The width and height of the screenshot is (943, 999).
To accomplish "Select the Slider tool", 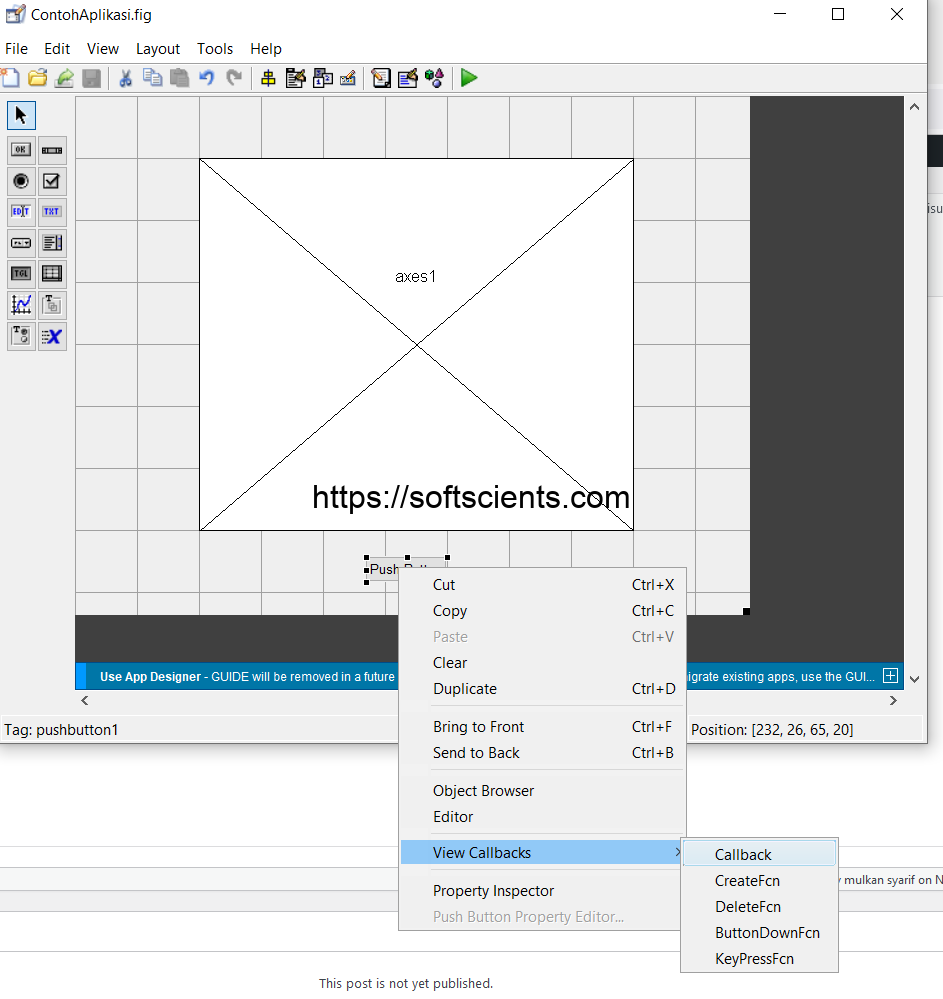I will pos(52,149).
